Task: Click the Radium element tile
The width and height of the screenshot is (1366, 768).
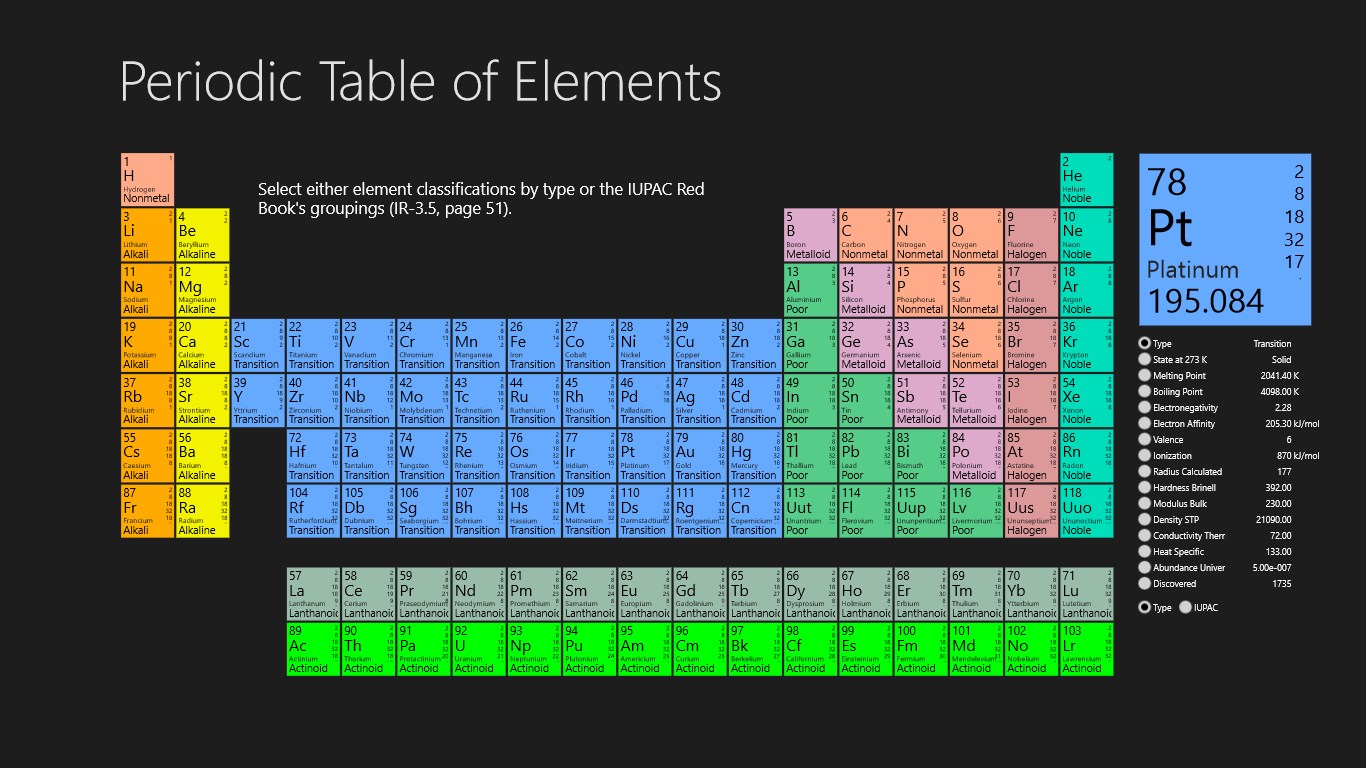Action: (x=203, y=511)
